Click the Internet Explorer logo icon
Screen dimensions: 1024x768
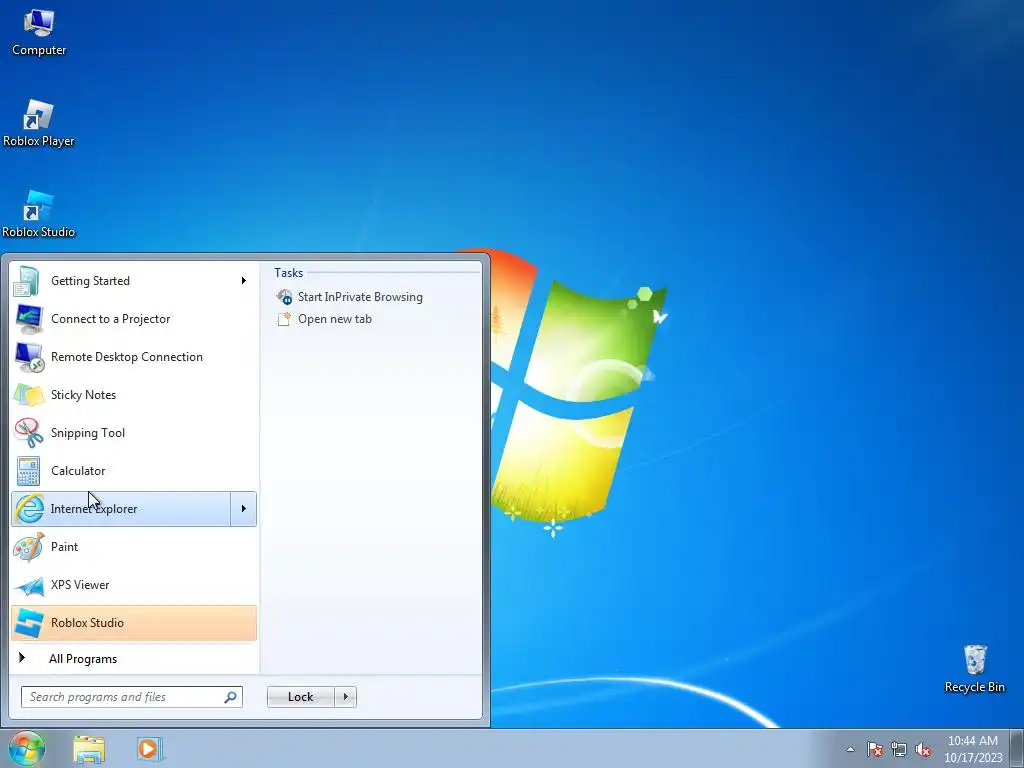(29, 509)
